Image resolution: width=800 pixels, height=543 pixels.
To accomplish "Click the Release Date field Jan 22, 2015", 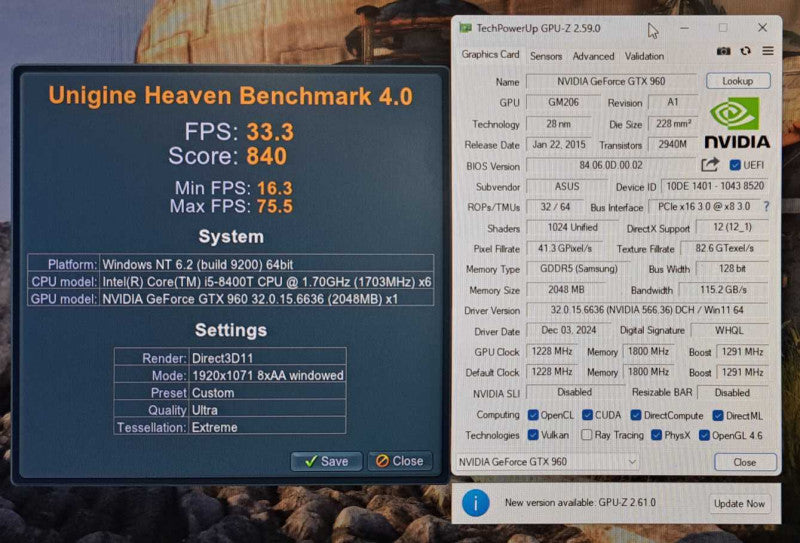I will [x=559, y=144].
